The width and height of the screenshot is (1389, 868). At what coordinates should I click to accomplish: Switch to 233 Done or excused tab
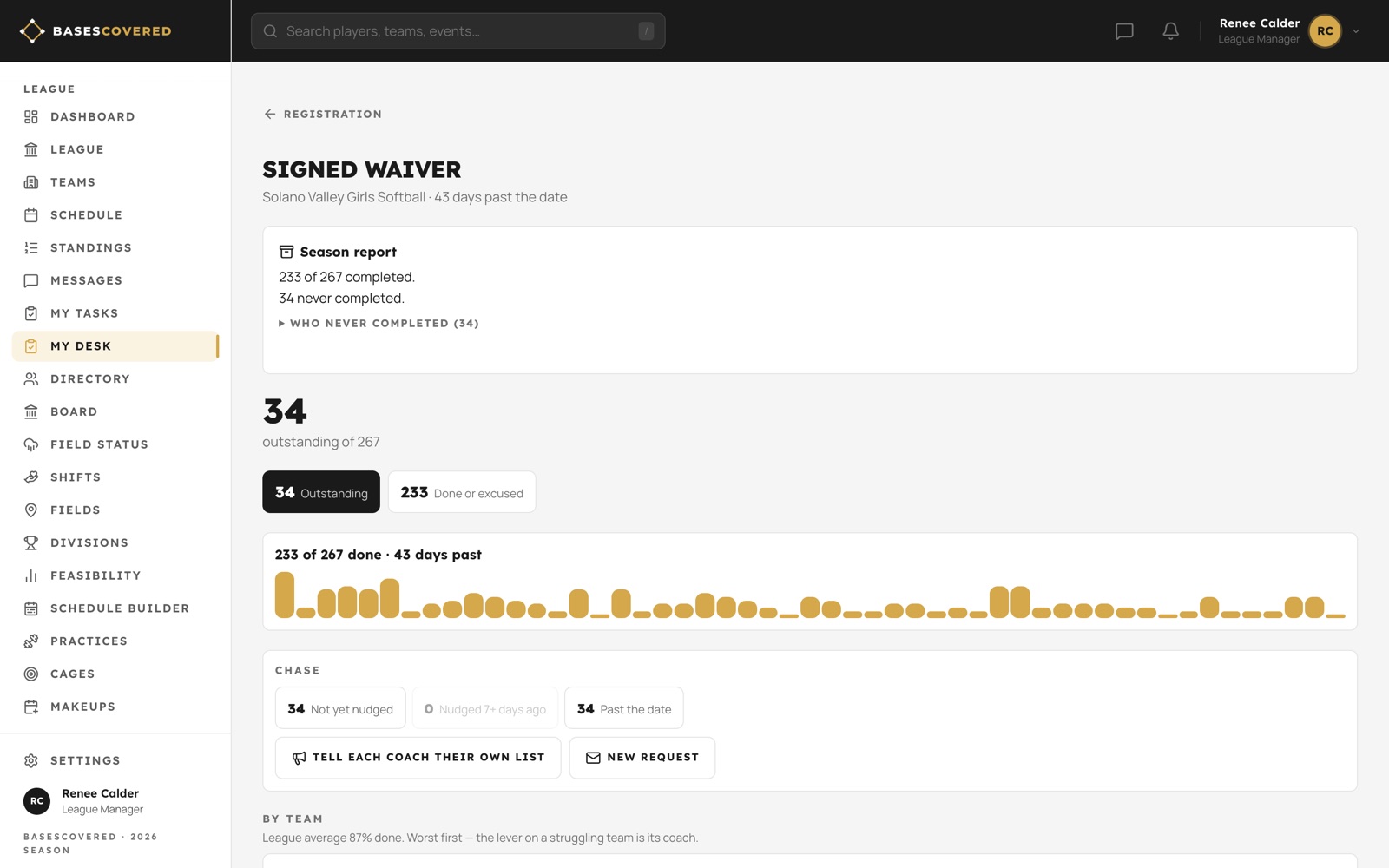click(x=462, y=492)
